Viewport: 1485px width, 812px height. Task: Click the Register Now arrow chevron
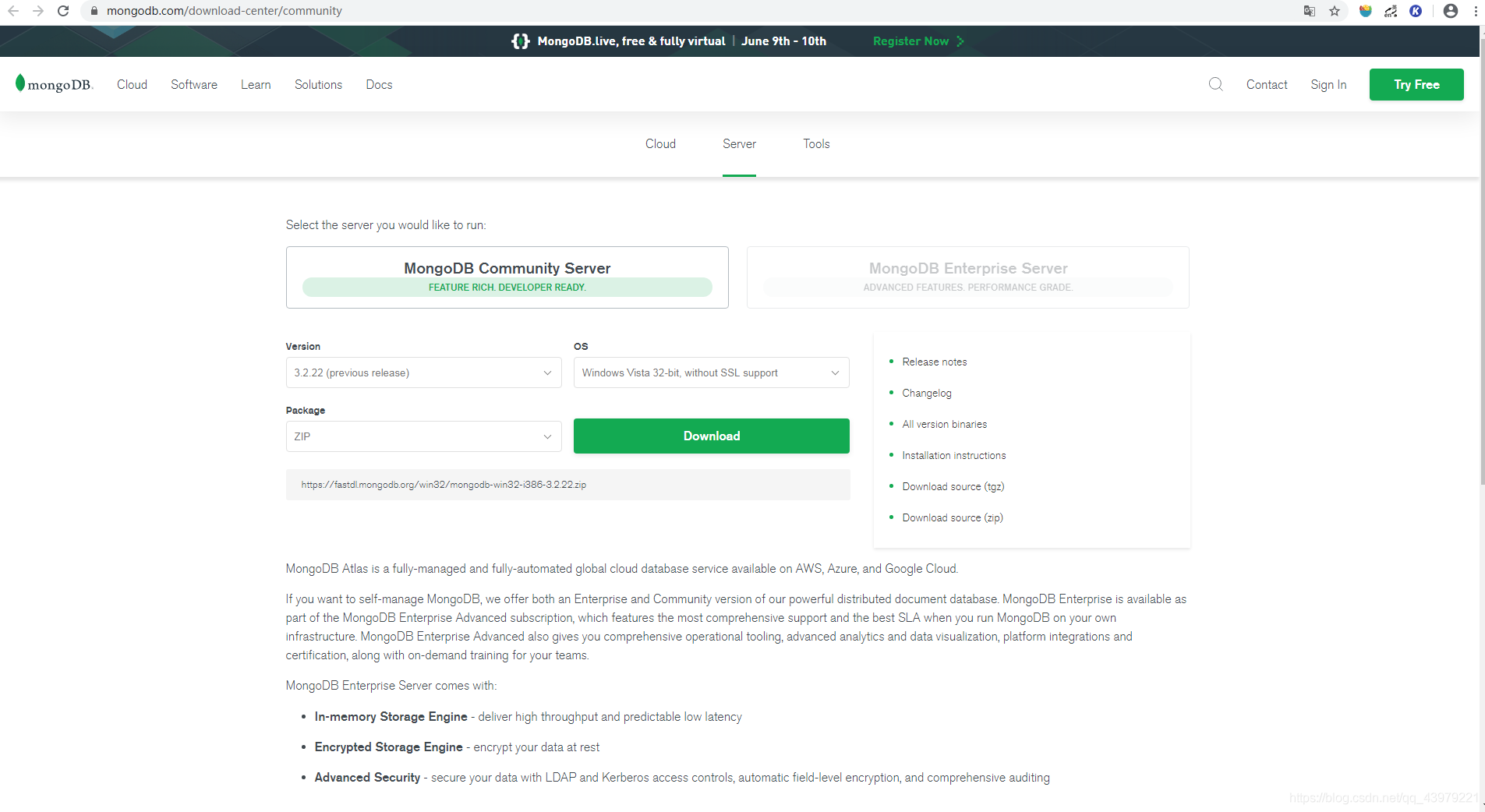(960, 41)
